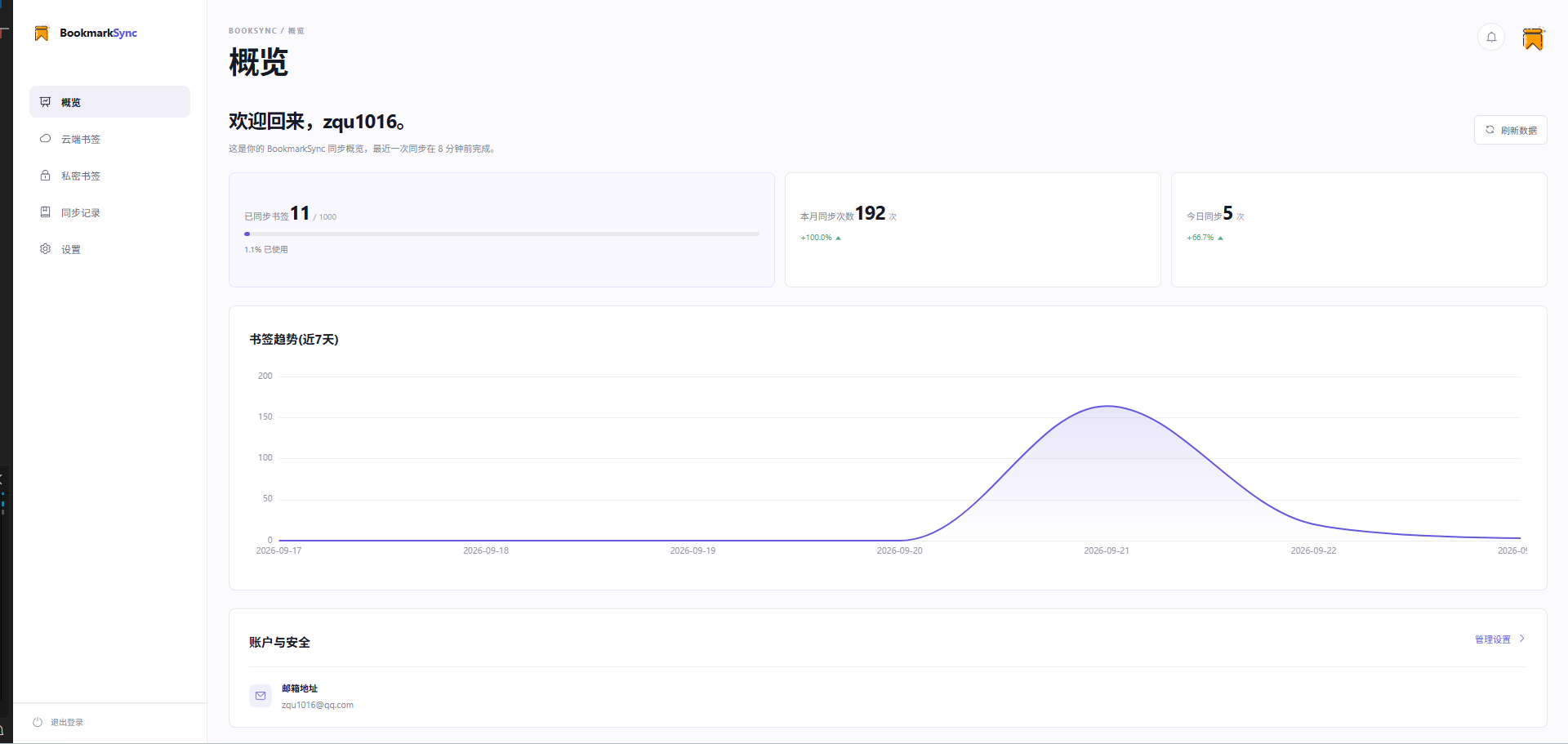Click the BookmarkSync logo icon
The height and width of the screenshot is (744, 1568).
(42, 33)
